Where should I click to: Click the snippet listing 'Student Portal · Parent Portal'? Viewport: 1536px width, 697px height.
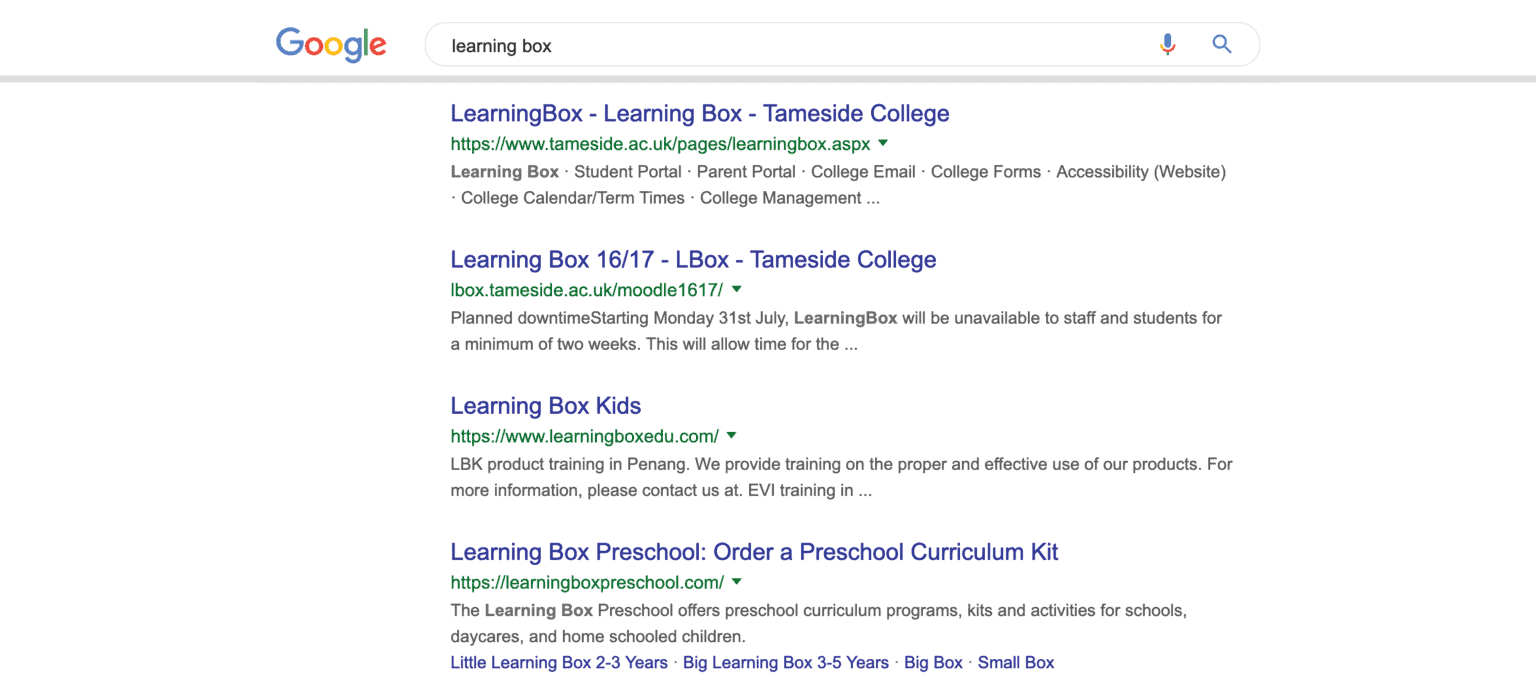coord(838,185)
